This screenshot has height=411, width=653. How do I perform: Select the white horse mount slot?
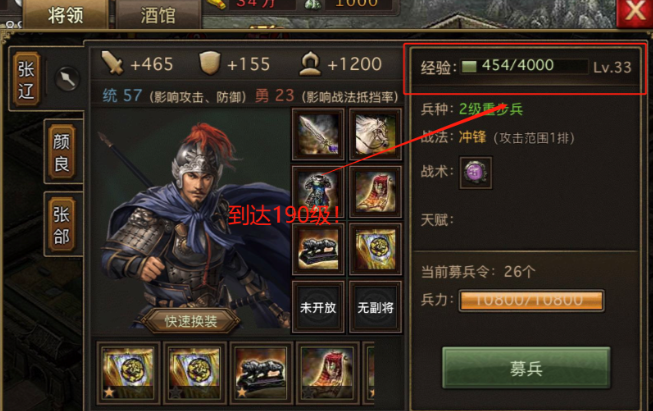(x=375, y=135)
